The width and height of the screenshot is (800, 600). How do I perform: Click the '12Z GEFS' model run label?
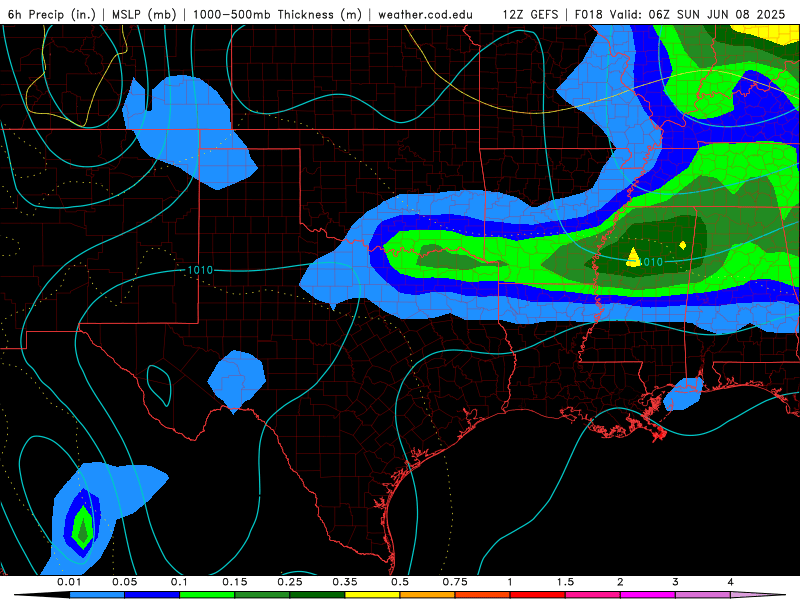coord(530,14)
